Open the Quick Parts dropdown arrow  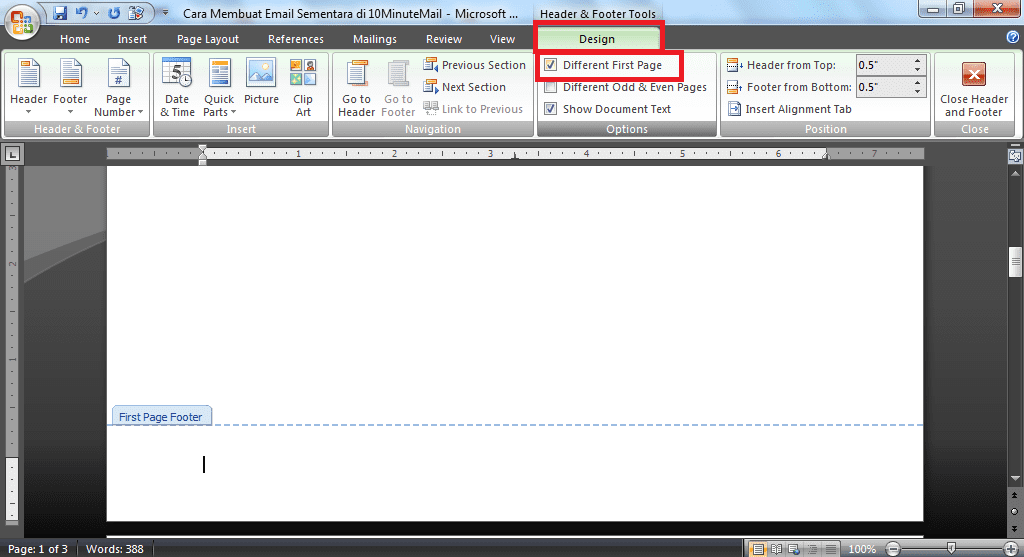click(232, 112)
